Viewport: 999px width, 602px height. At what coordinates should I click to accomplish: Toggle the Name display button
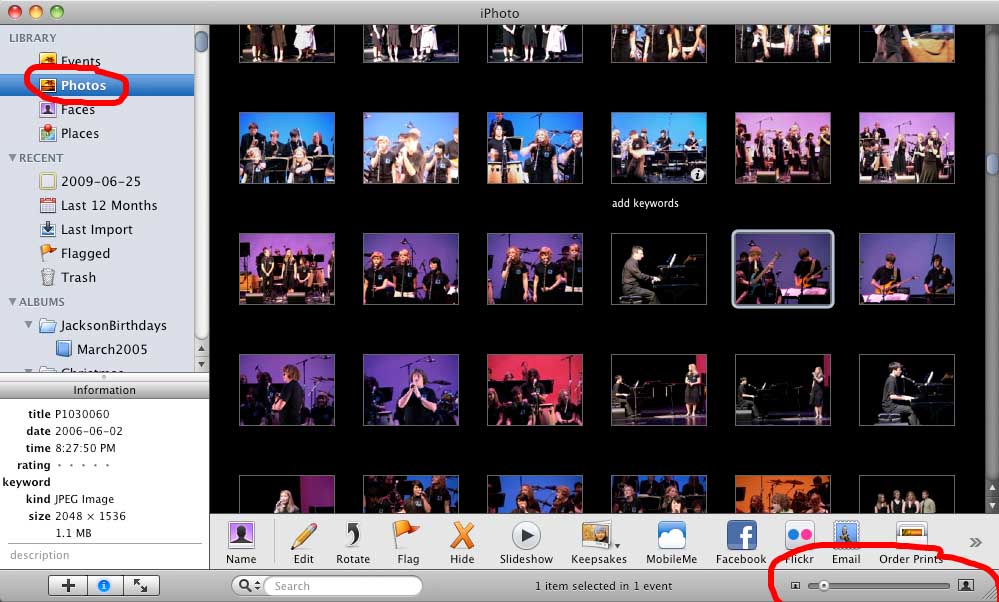241,540
